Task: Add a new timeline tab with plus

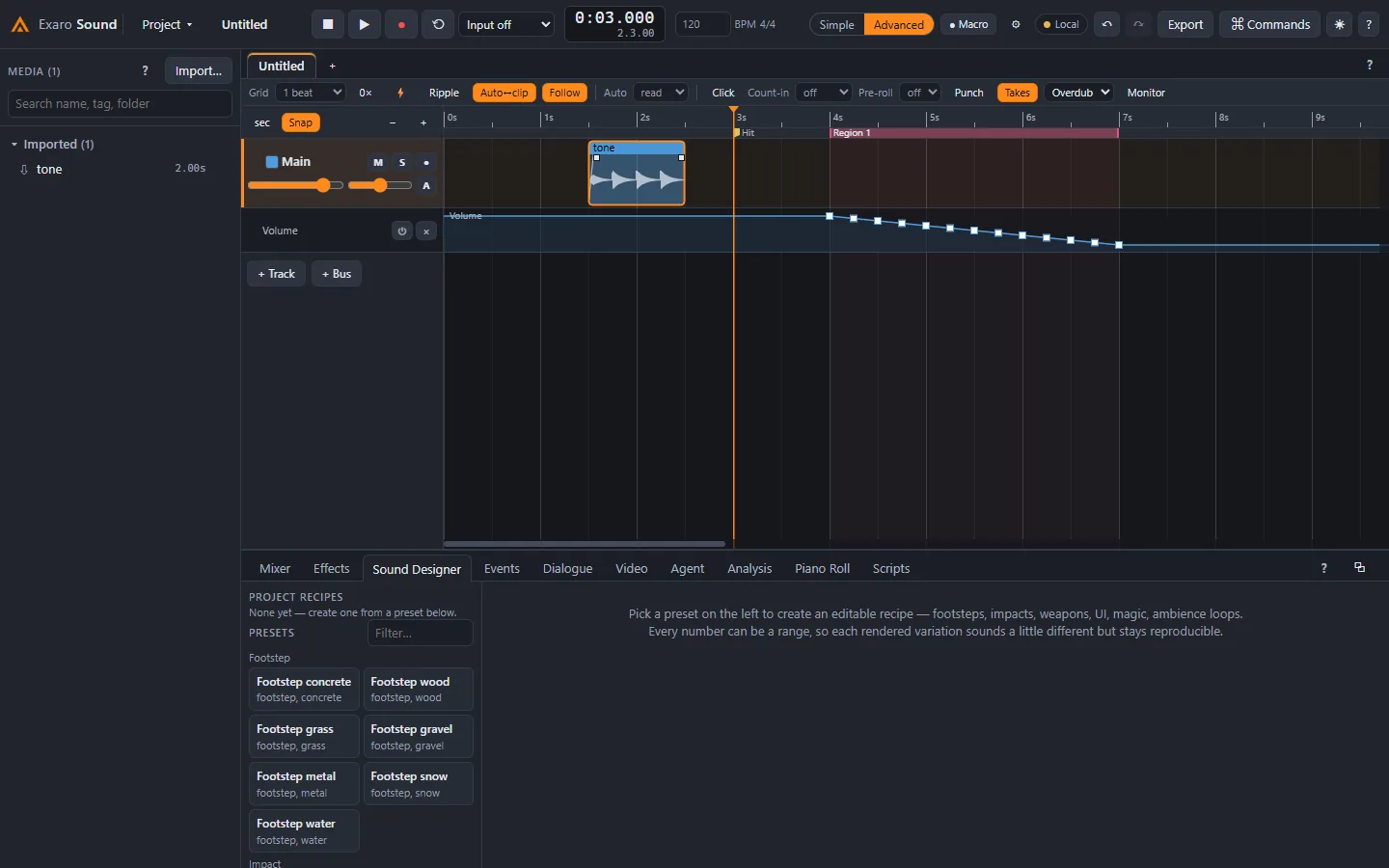Action: click(332, 66)
